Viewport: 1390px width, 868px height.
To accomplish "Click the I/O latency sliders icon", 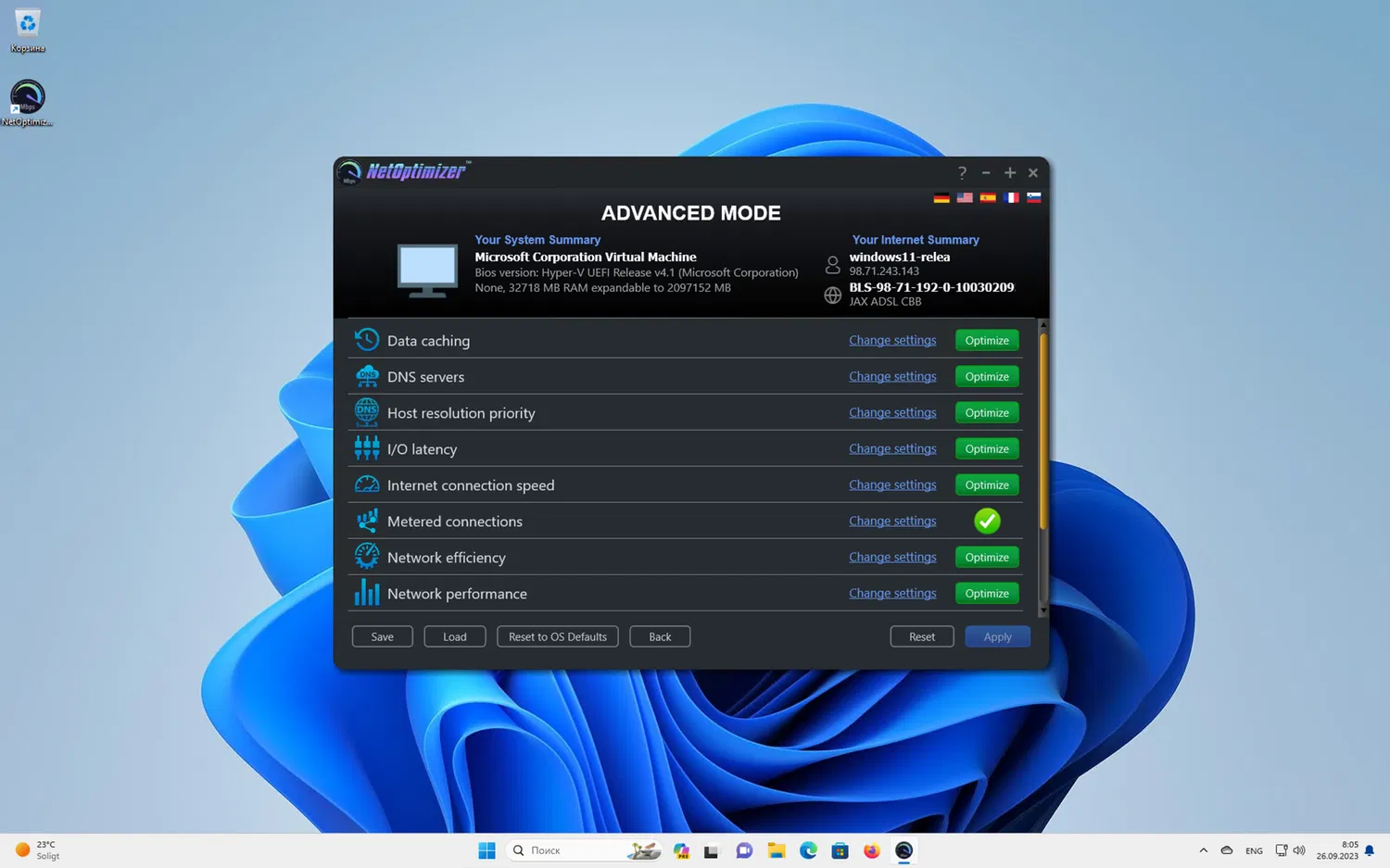I will coord(367,448).
